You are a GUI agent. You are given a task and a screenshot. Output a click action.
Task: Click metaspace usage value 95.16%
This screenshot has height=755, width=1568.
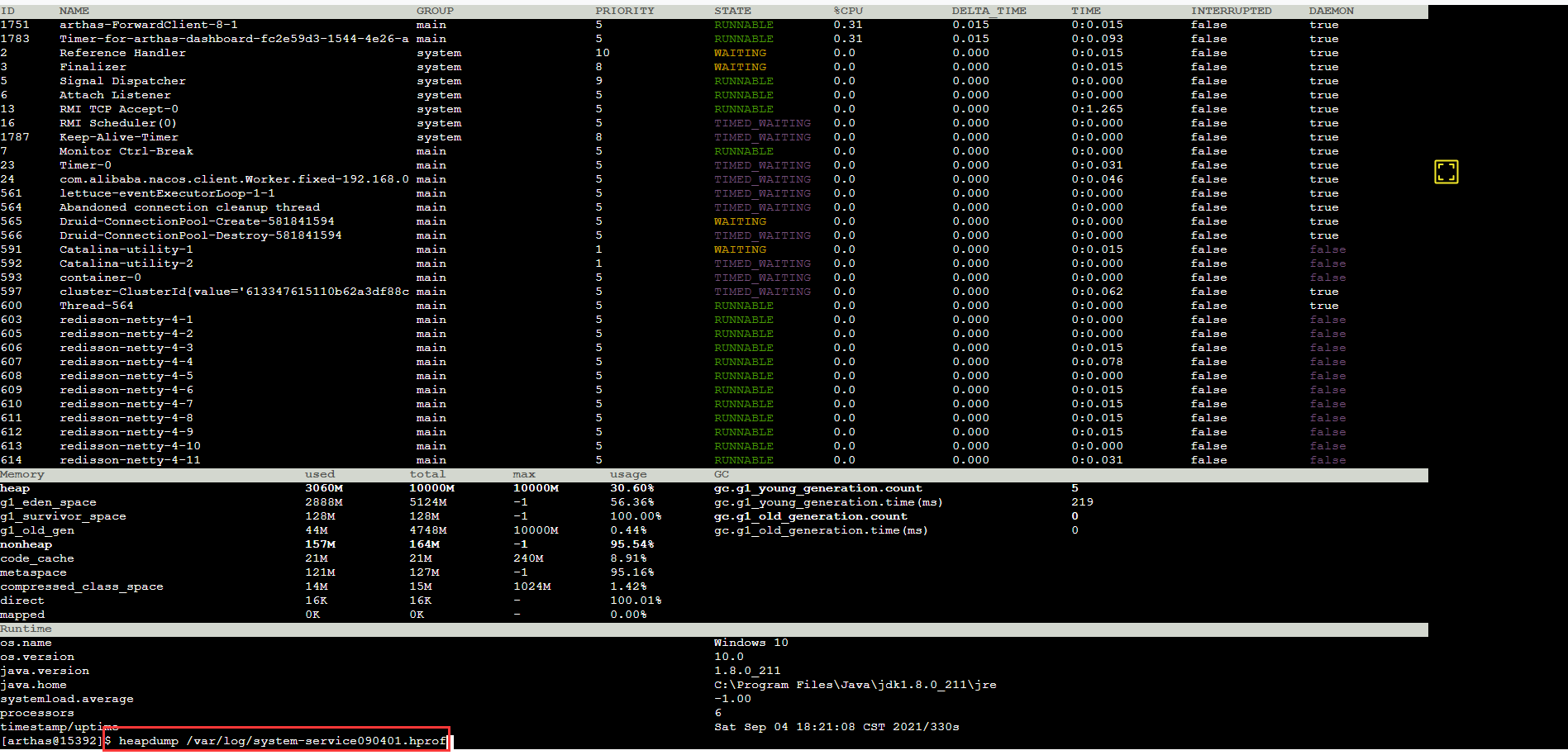click(x=632, y=572)
